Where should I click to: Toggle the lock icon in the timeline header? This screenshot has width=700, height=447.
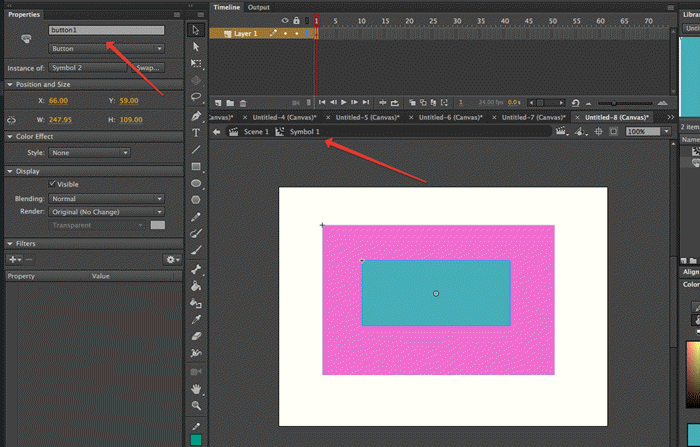tap(295, 20)
